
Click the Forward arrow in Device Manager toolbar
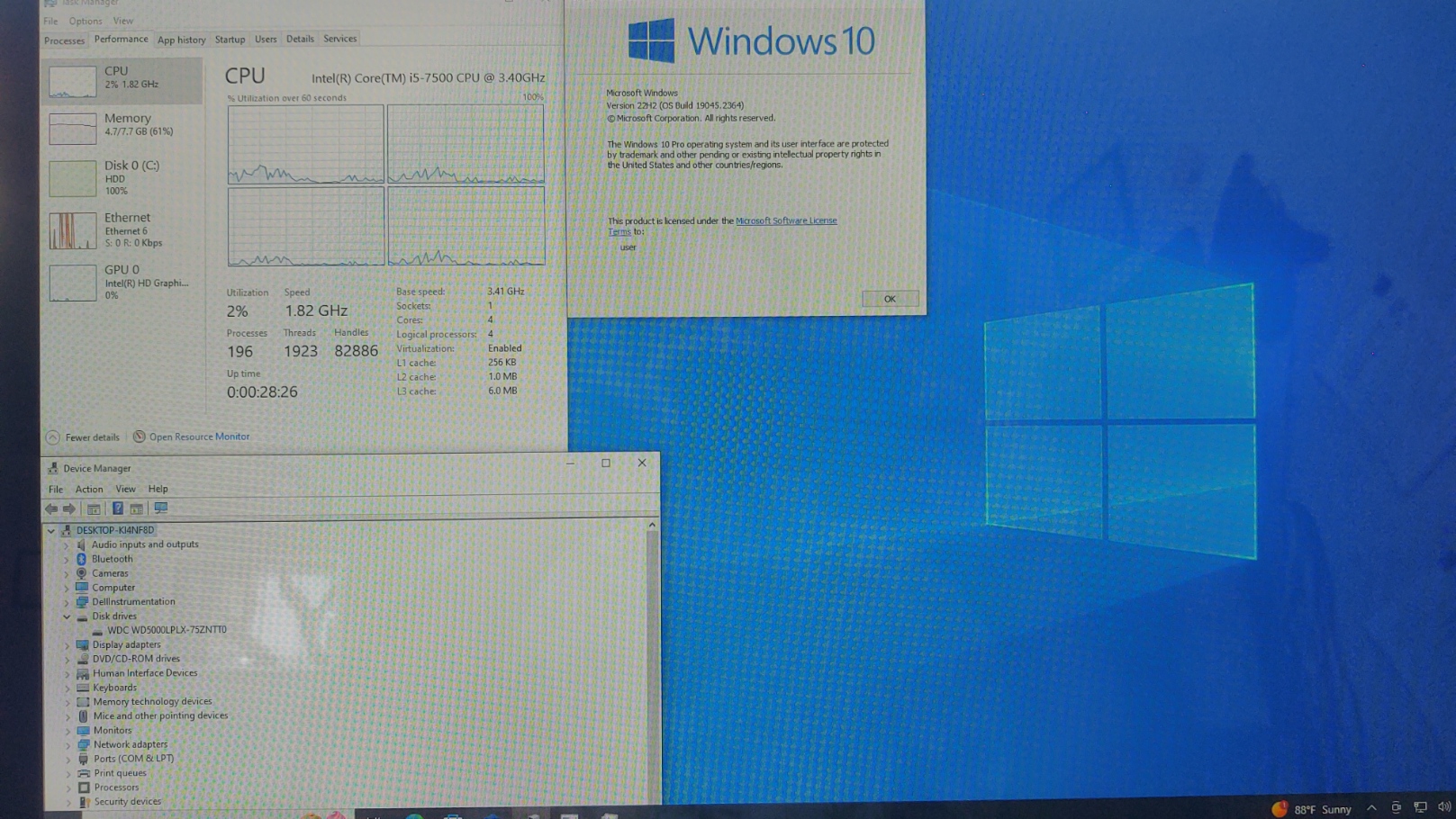click(69, 508)
